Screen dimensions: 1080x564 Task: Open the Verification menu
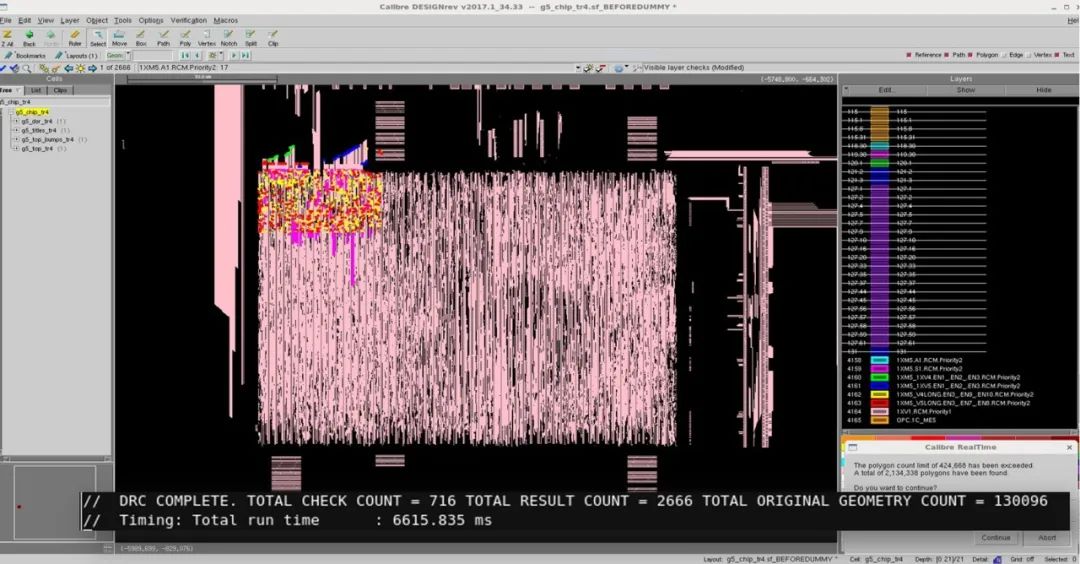[x=187, y=20]
